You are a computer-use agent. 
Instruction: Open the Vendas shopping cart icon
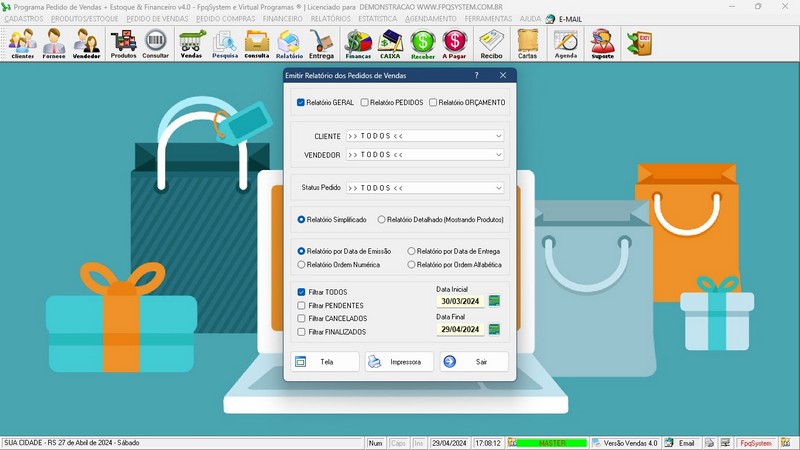[191, 44]
